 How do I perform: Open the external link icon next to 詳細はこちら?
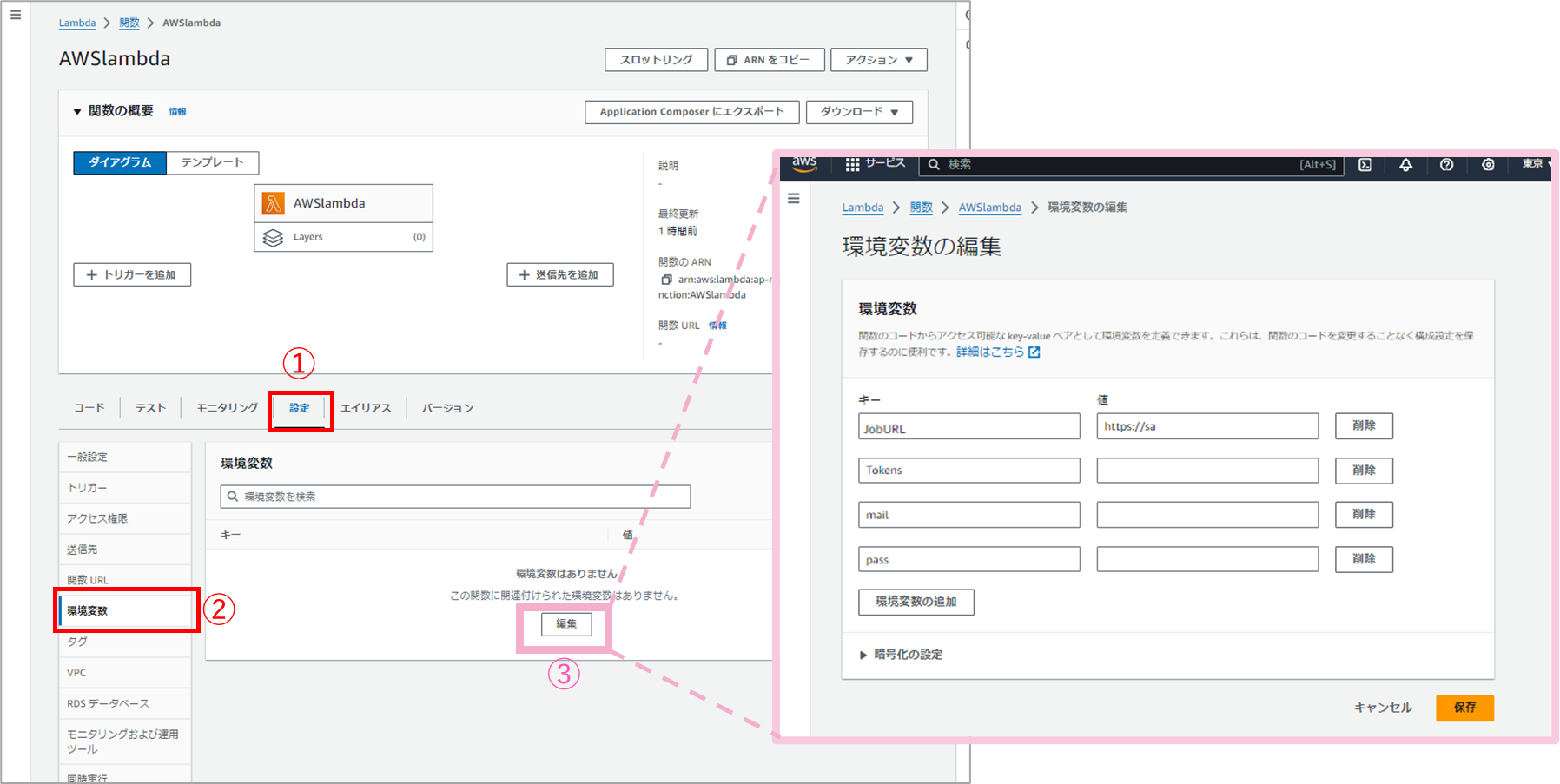pyautogui.click(x=1034, y=352)
